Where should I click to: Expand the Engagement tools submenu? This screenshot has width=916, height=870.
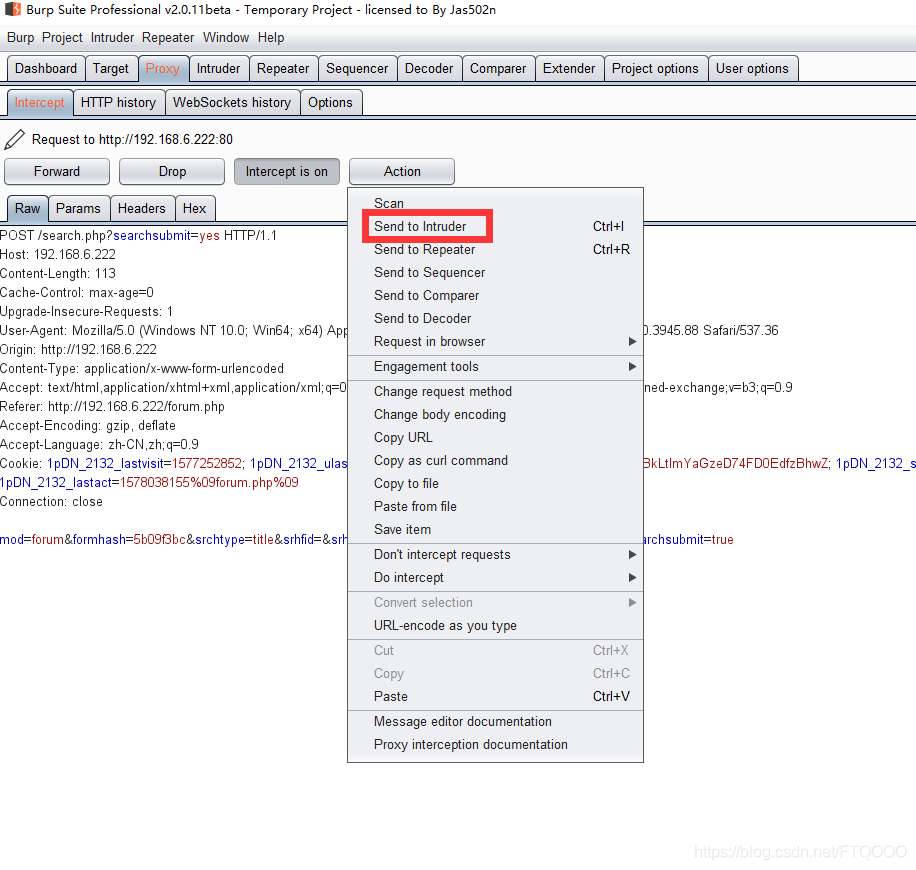point(495,367)
